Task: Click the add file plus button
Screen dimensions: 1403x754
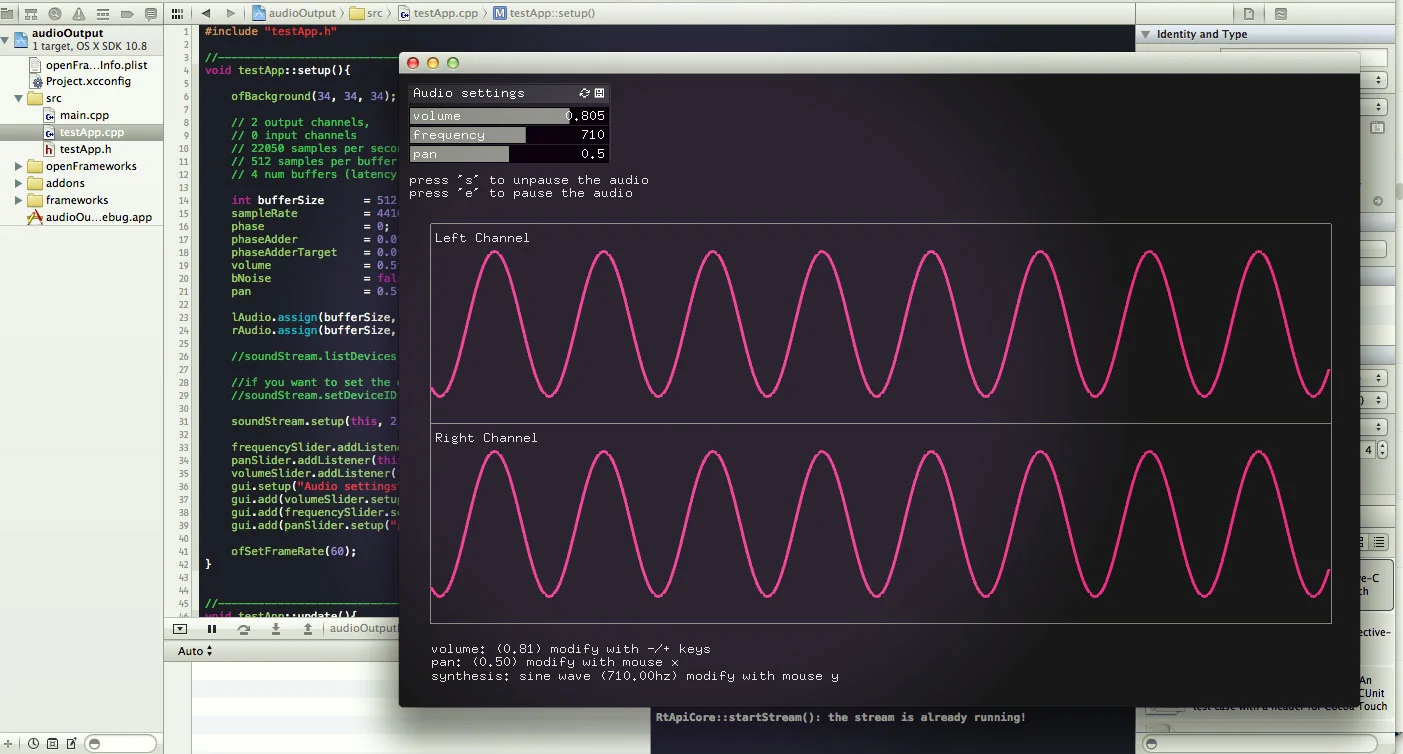Action: pyautogui.click(x=10, y=743)
